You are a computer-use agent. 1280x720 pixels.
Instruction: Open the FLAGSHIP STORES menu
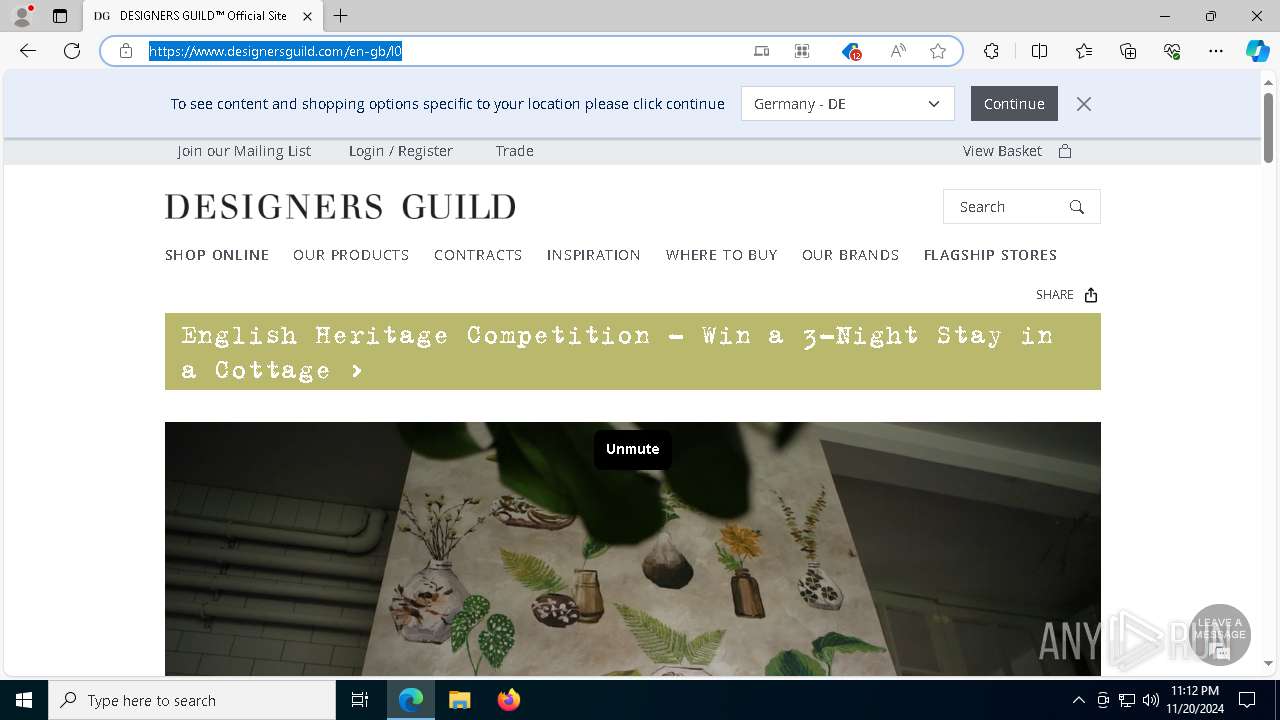(x=990, y=255)
